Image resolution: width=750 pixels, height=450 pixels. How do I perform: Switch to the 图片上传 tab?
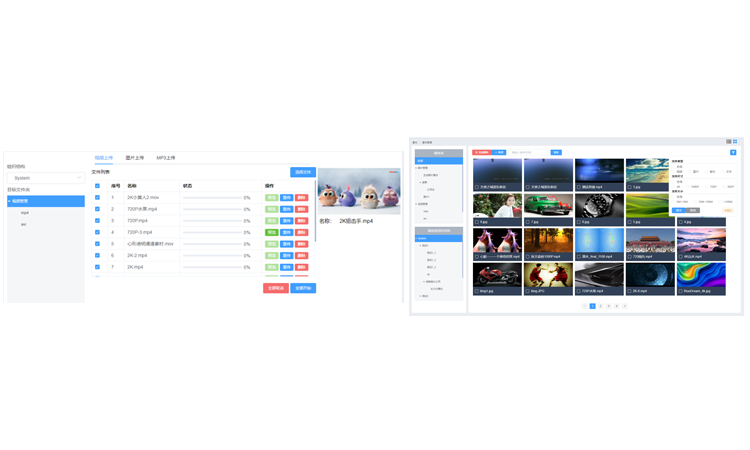pos(134,158)
